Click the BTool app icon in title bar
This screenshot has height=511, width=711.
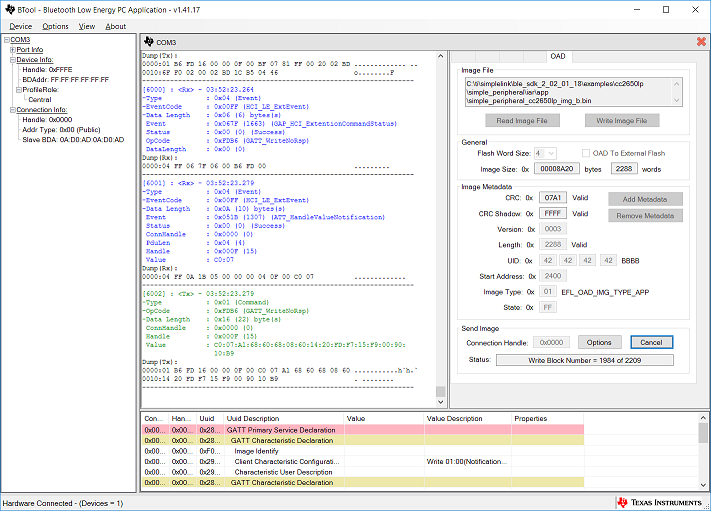point(9,8)
